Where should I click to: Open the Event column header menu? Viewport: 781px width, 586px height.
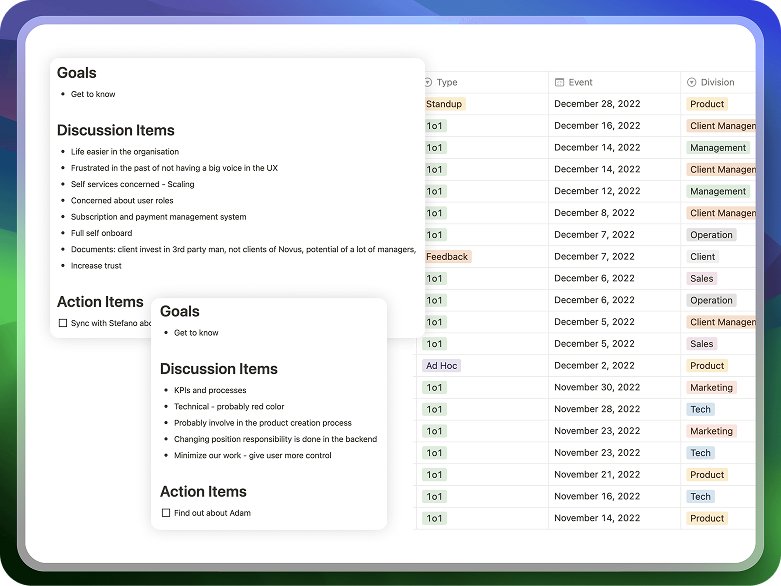614,82
